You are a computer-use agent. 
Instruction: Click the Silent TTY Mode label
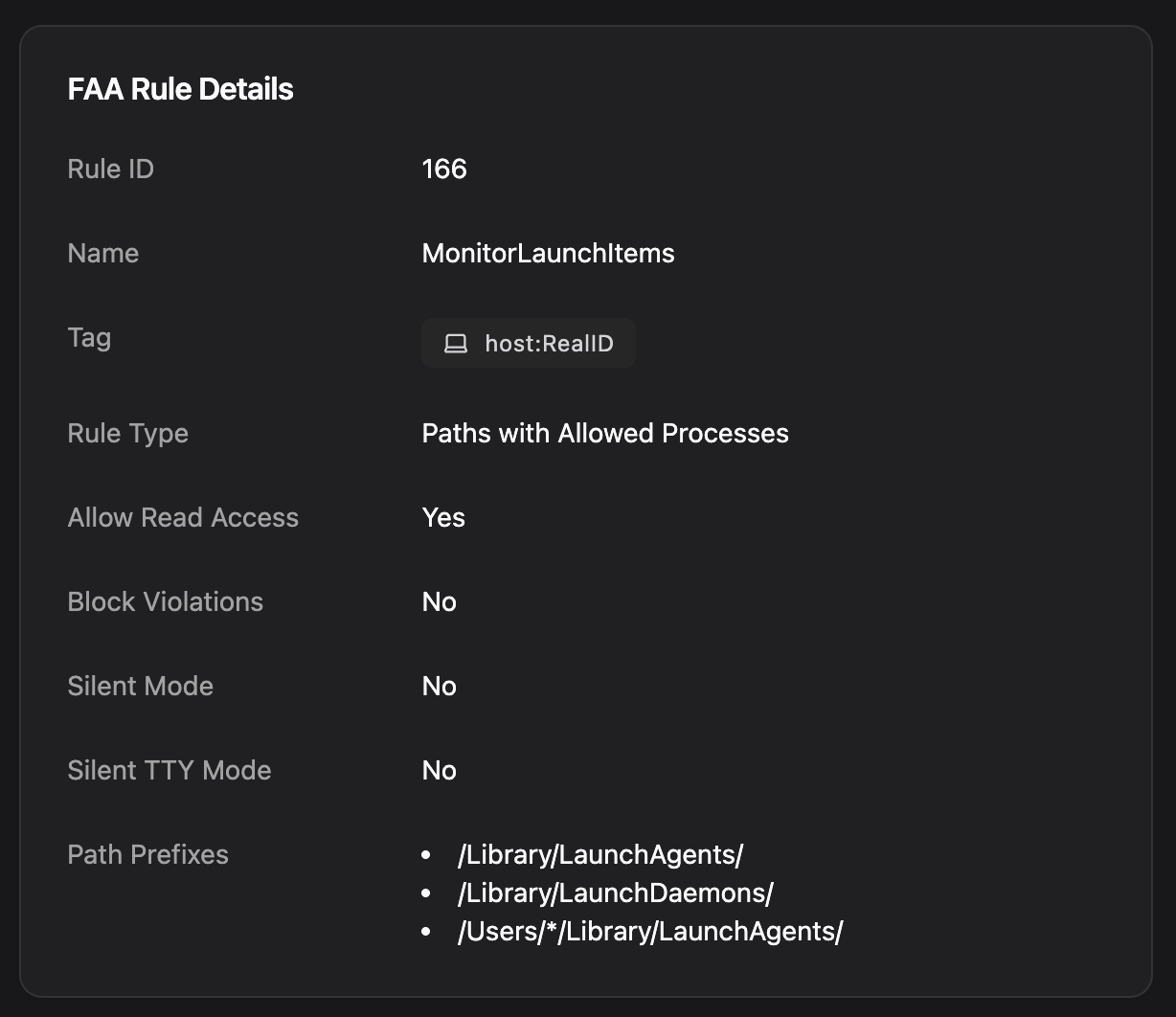pyautogui.click(x=169, y=771)
